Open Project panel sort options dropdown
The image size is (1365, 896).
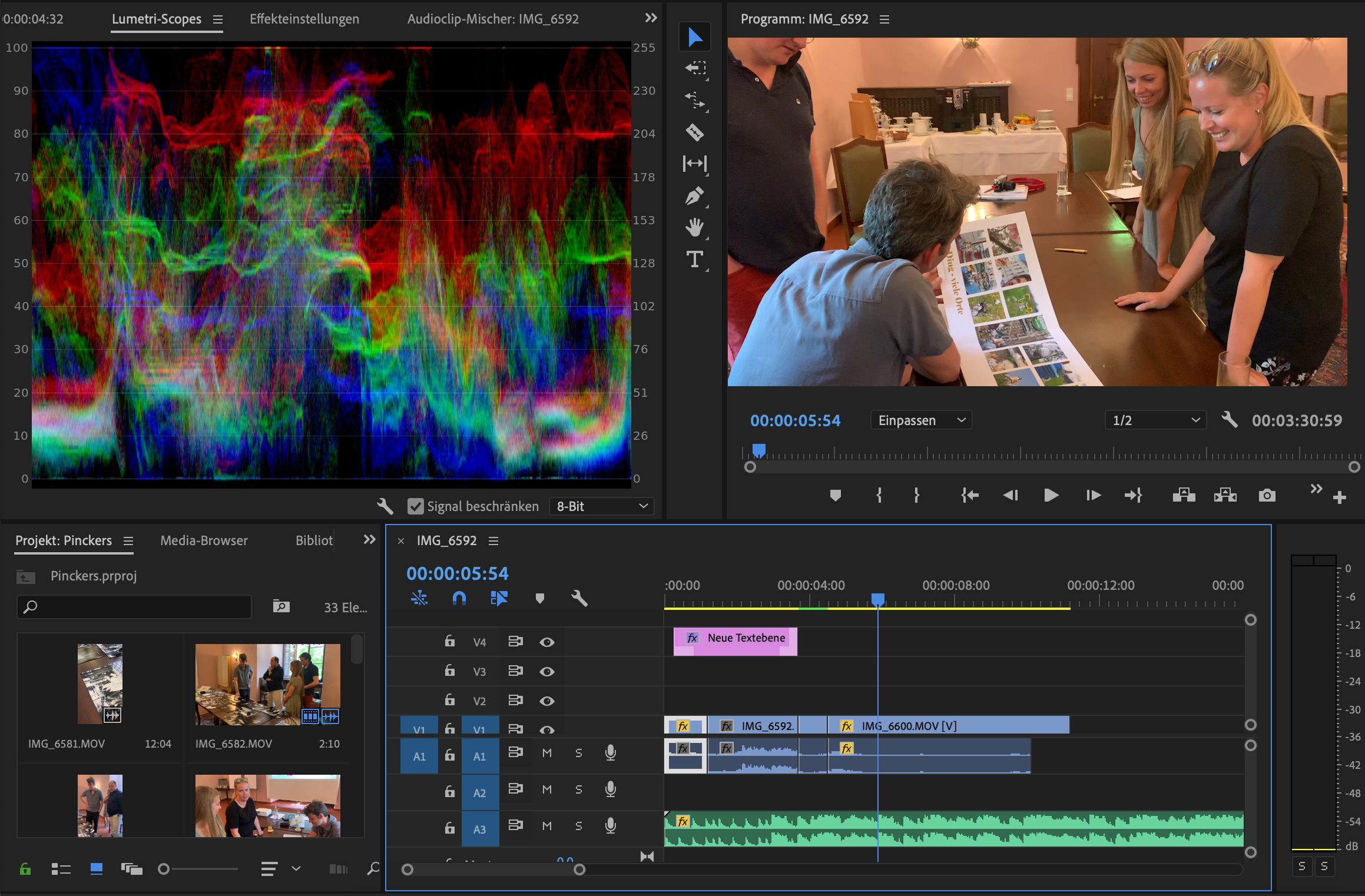point(281,869)
